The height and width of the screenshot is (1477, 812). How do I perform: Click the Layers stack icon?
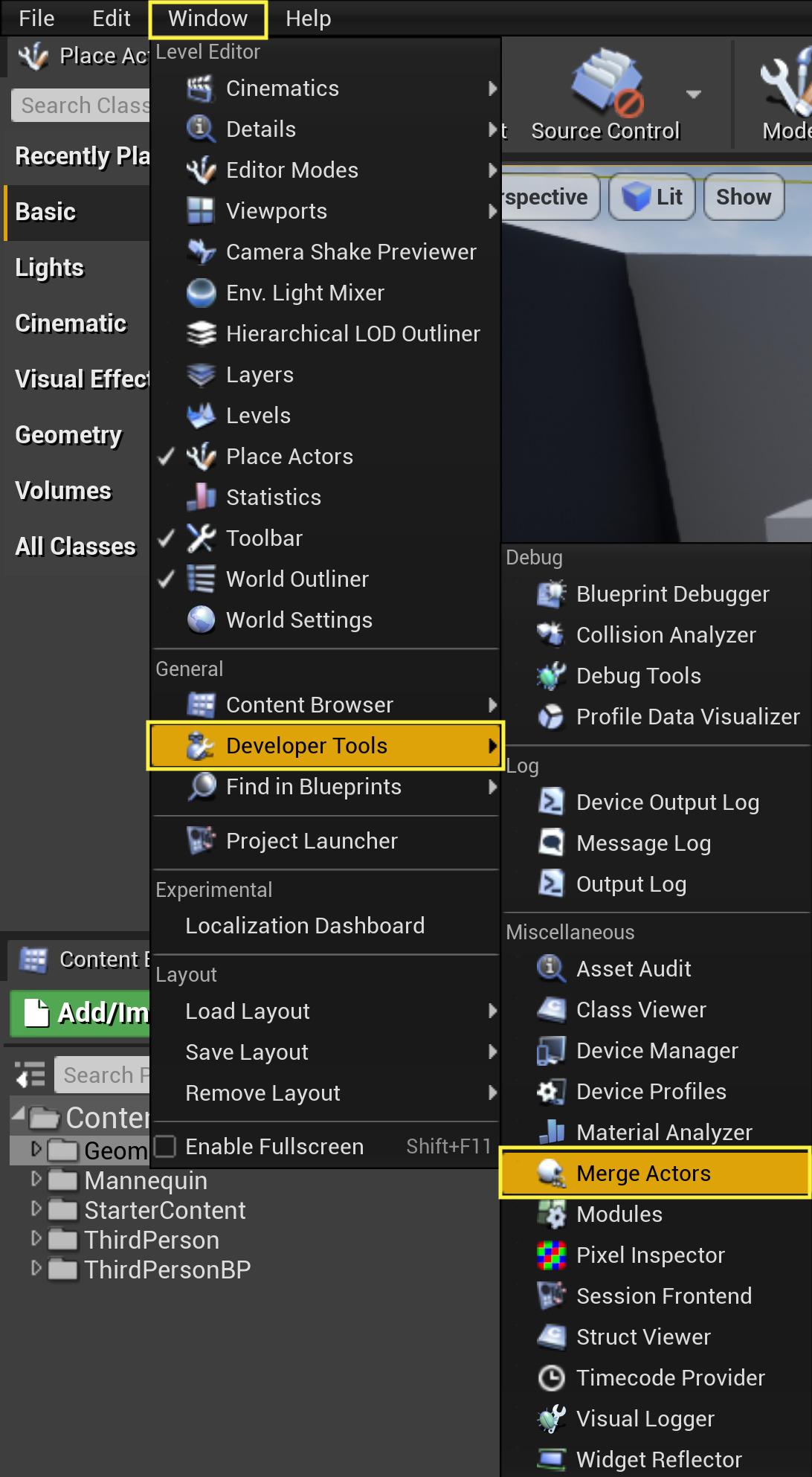[201, 375]
